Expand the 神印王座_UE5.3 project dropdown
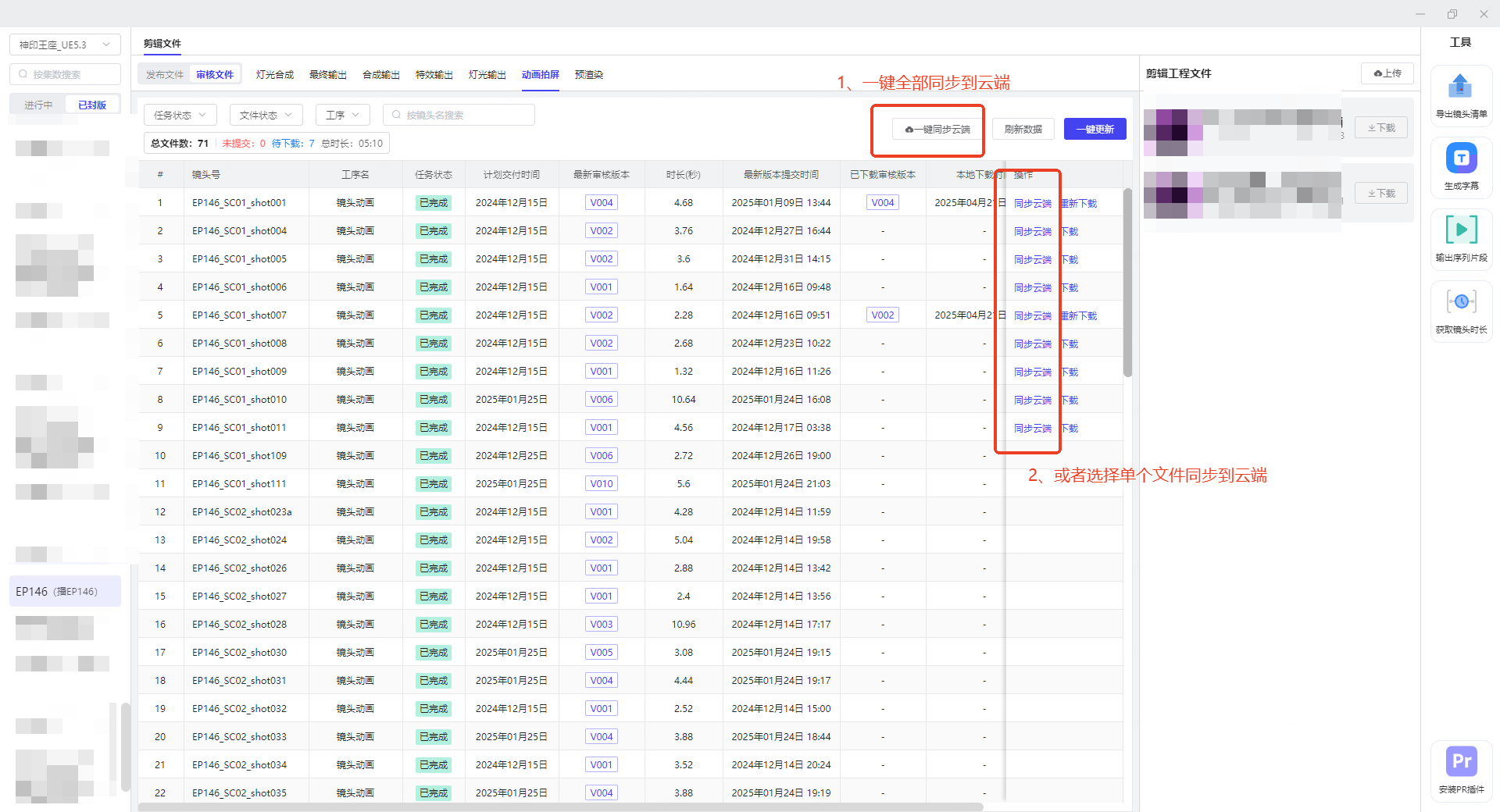This screenshot has height=812, width=1500. coord(65,45)
